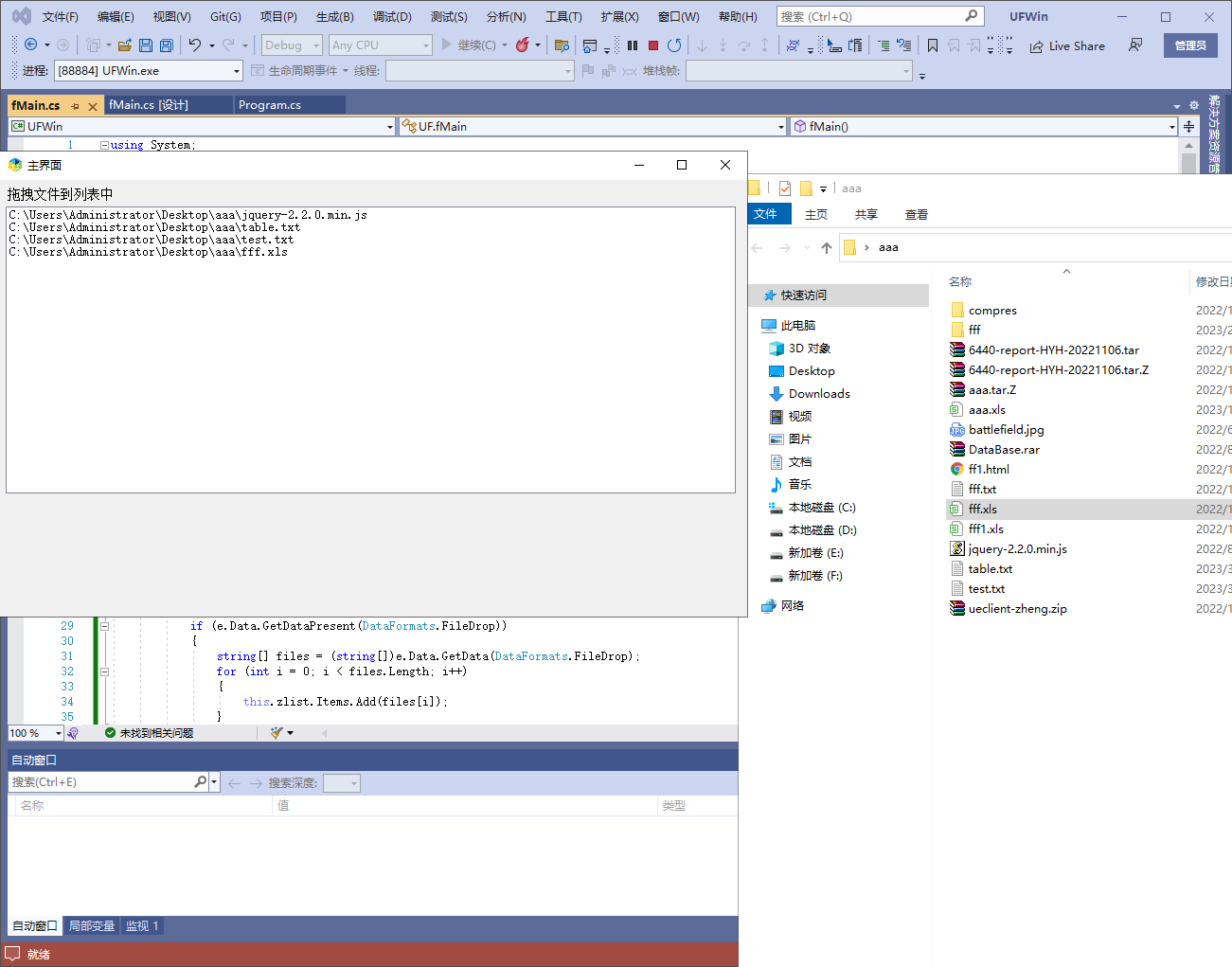
Task: Open the 线程 dropdown
Action: pyautogui.click(x=479, y=70)
